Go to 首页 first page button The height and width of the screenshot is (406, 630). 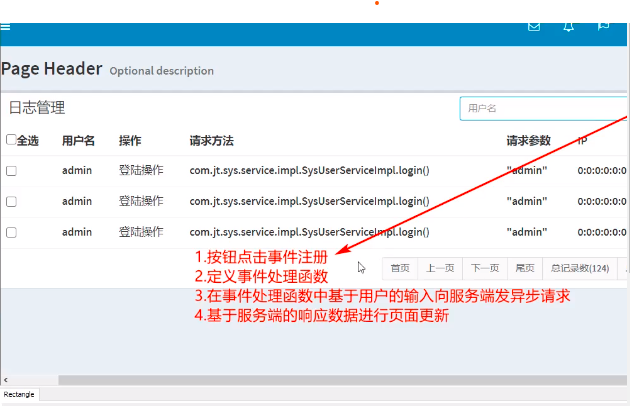400,268
